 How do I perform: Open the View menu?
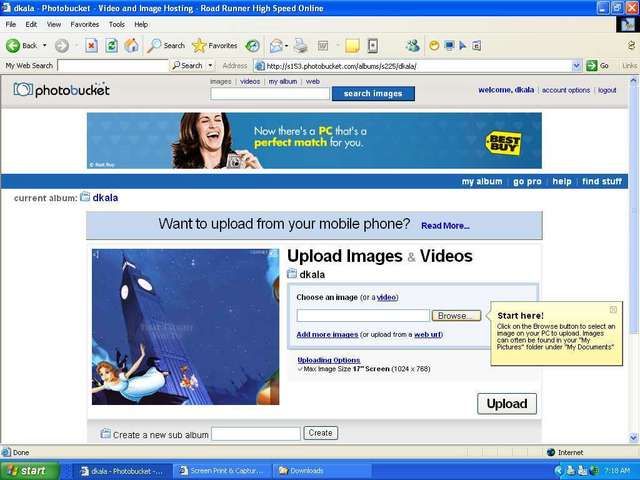pos(54,24)
